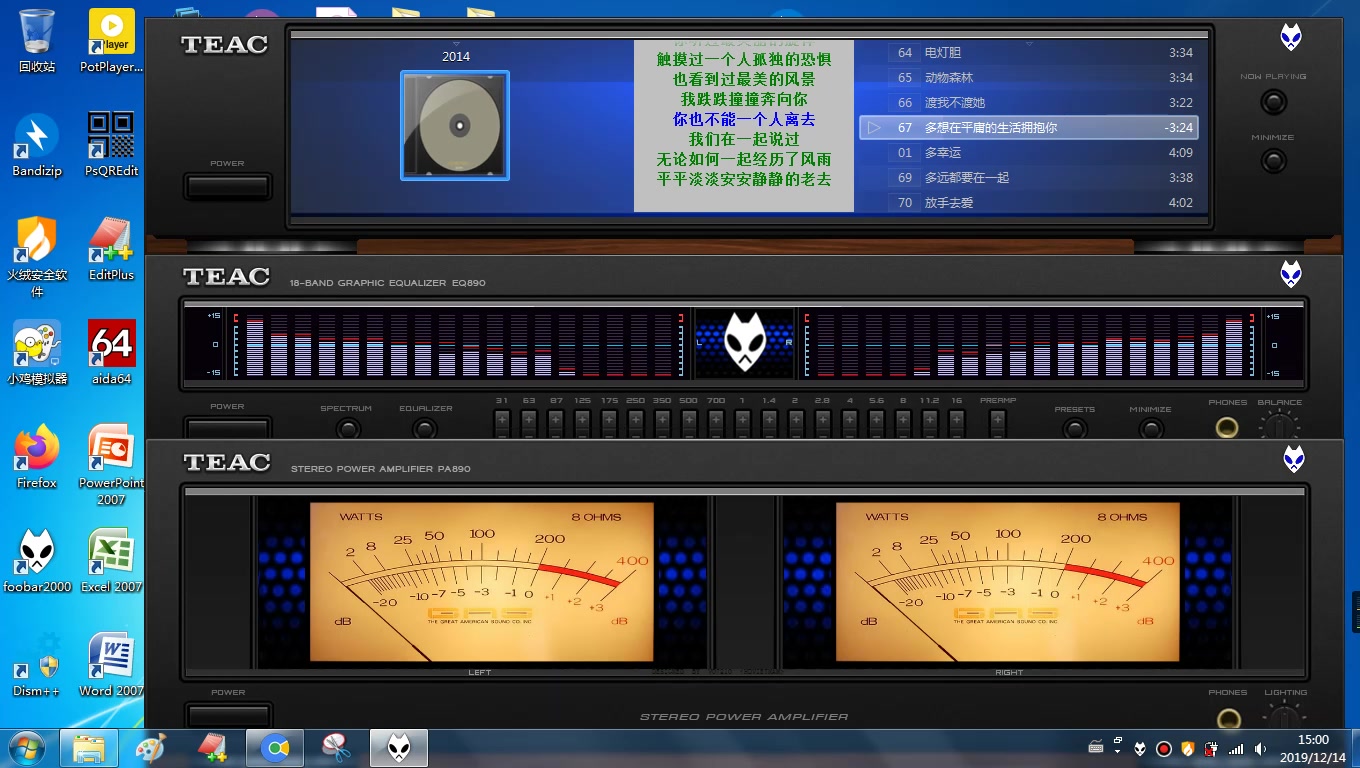Toggle the EQUALIZER knob button

[426, 429]
